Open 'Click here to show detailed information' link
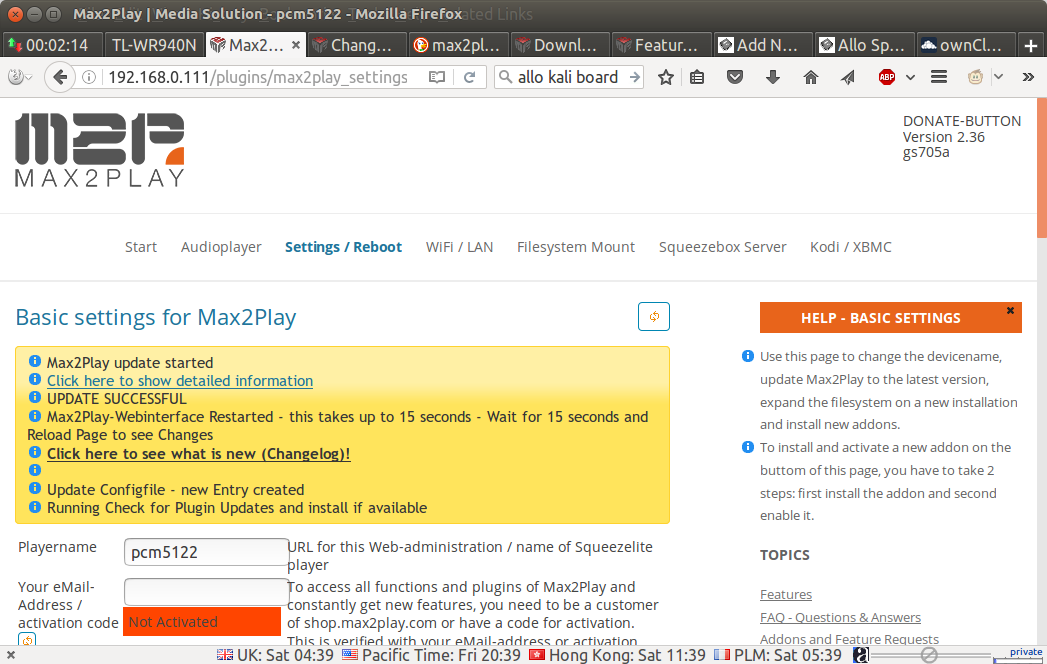The height and width of the screenshot is (664, 1047). click(180, 381)
